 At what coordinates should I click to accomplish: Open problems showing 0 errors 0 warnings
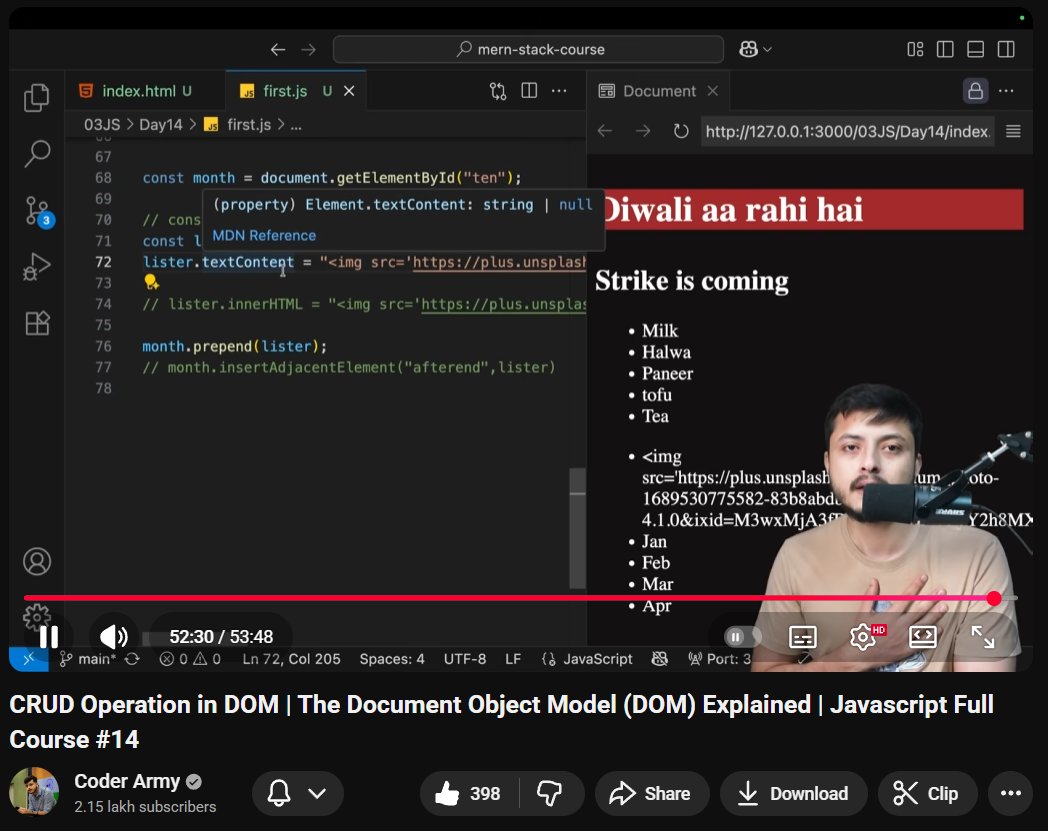coord(190,659)
